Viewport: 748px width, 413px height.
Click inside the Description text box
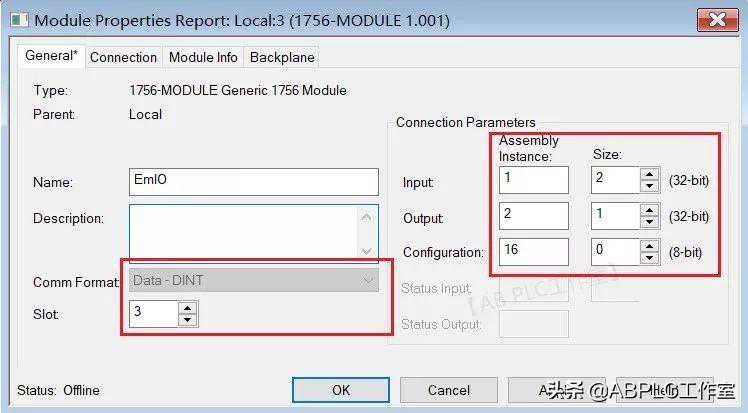click(x=243, y=232)
